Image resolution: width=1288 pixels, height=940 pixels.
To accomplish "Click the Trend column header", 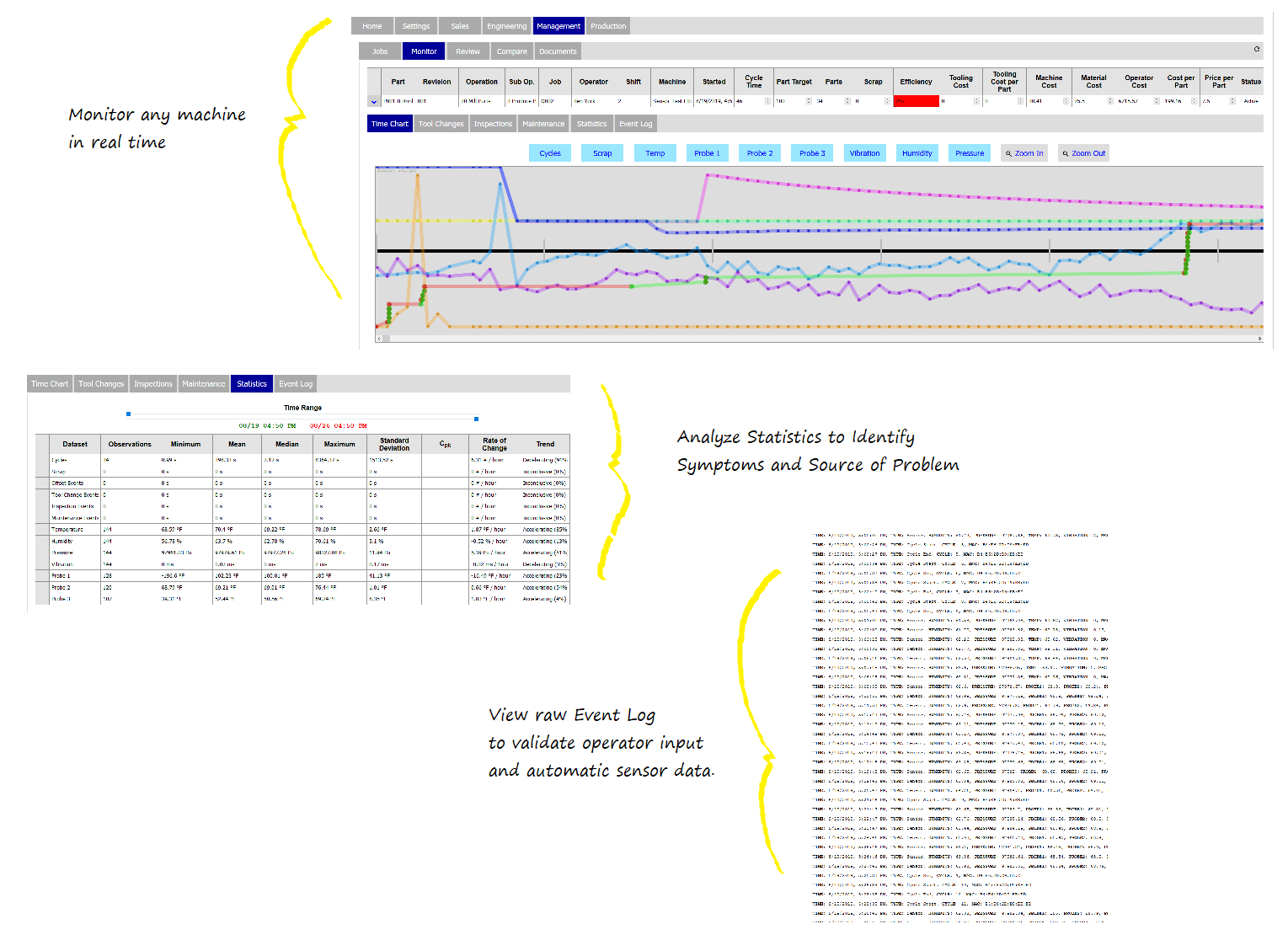I will click(x=545, y=444).
